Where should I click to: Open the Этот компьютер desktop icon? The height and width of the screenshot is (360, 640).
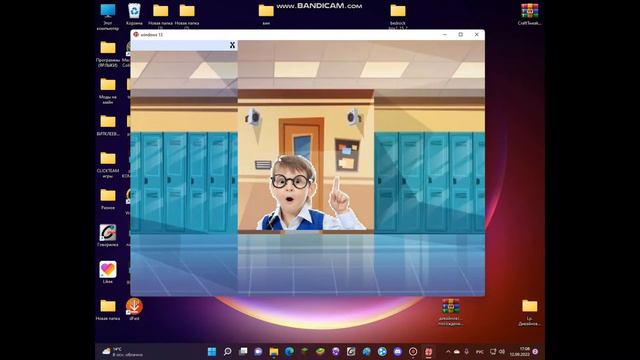108,16
